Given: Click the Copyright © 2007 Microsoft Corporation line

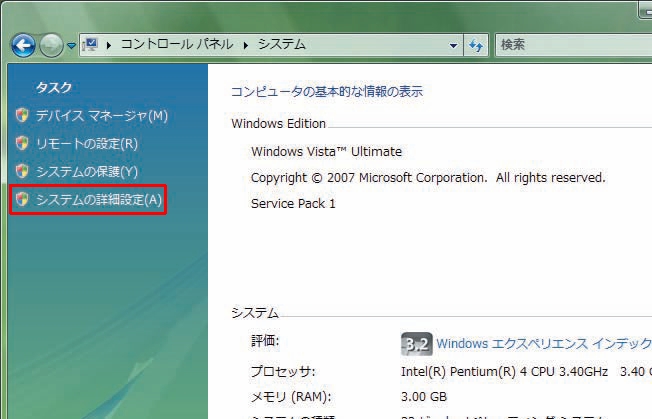Looking at the screenshot, I should pyautogui.click(x=428, y=178).
